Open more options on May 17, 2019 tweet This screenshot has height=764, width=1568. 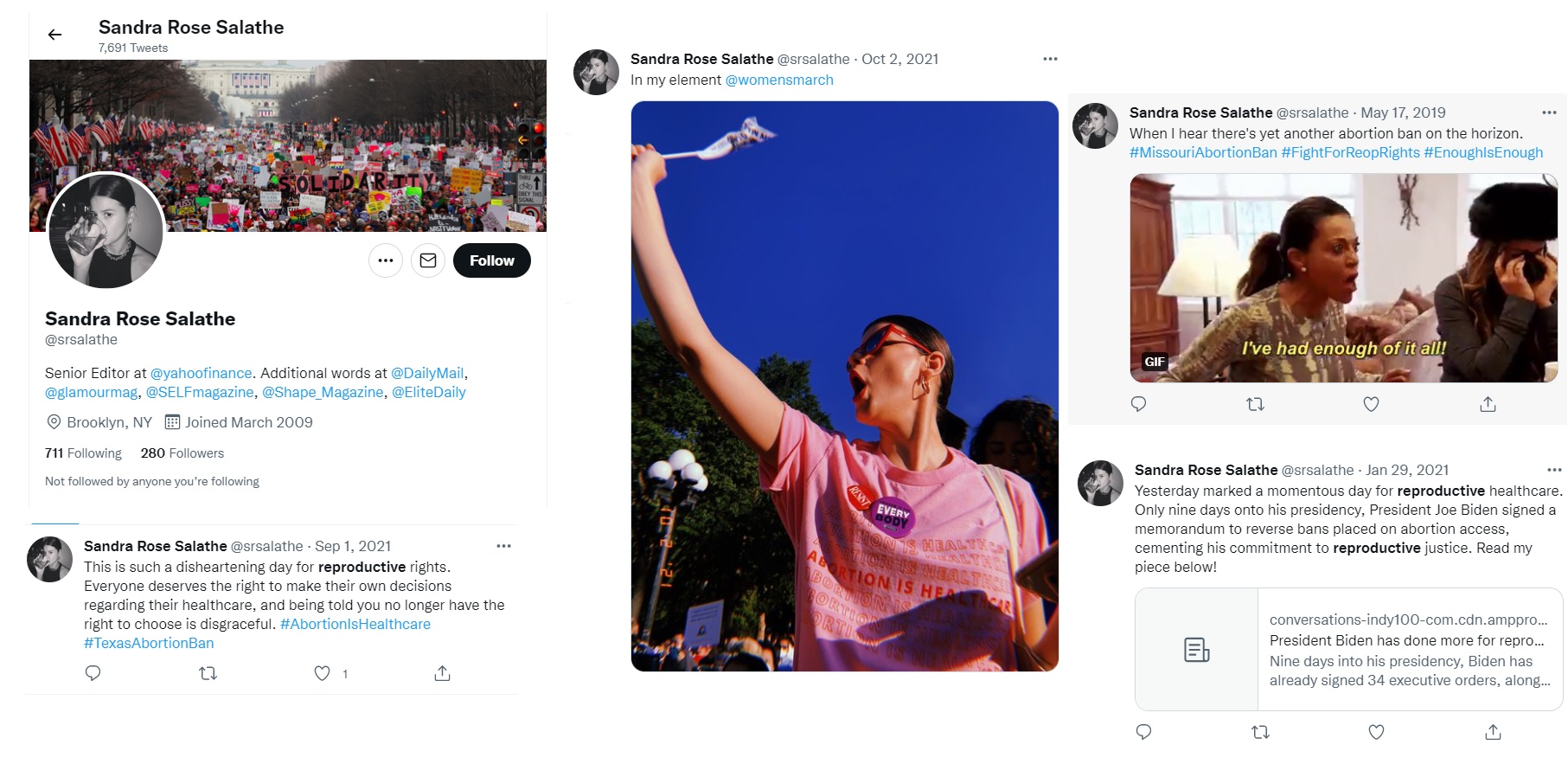1548,112
